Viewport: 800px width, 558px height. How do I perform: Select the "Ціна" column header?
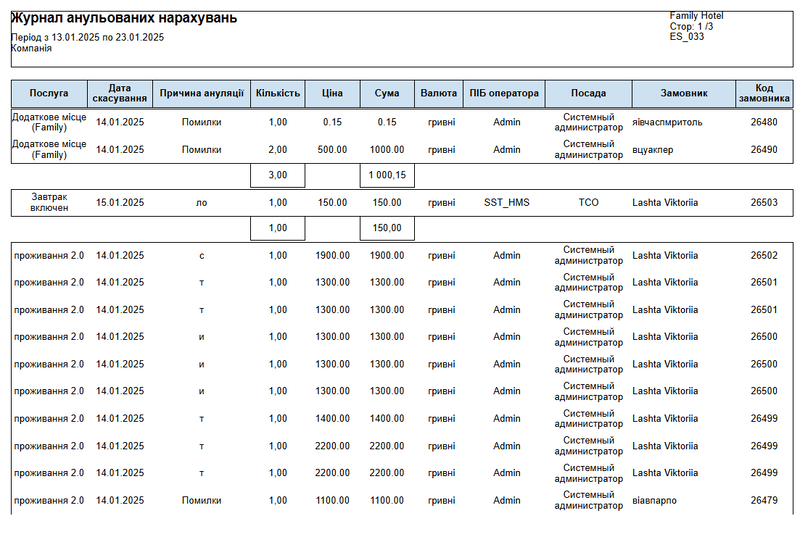coord(332,94)
